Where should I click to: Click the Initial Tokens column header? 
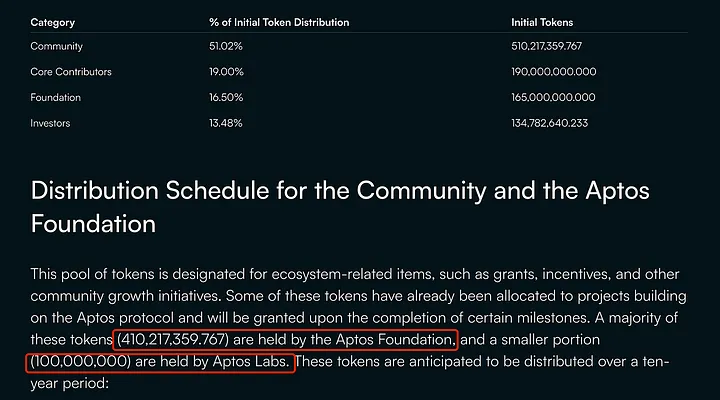(x=542, y=22)
